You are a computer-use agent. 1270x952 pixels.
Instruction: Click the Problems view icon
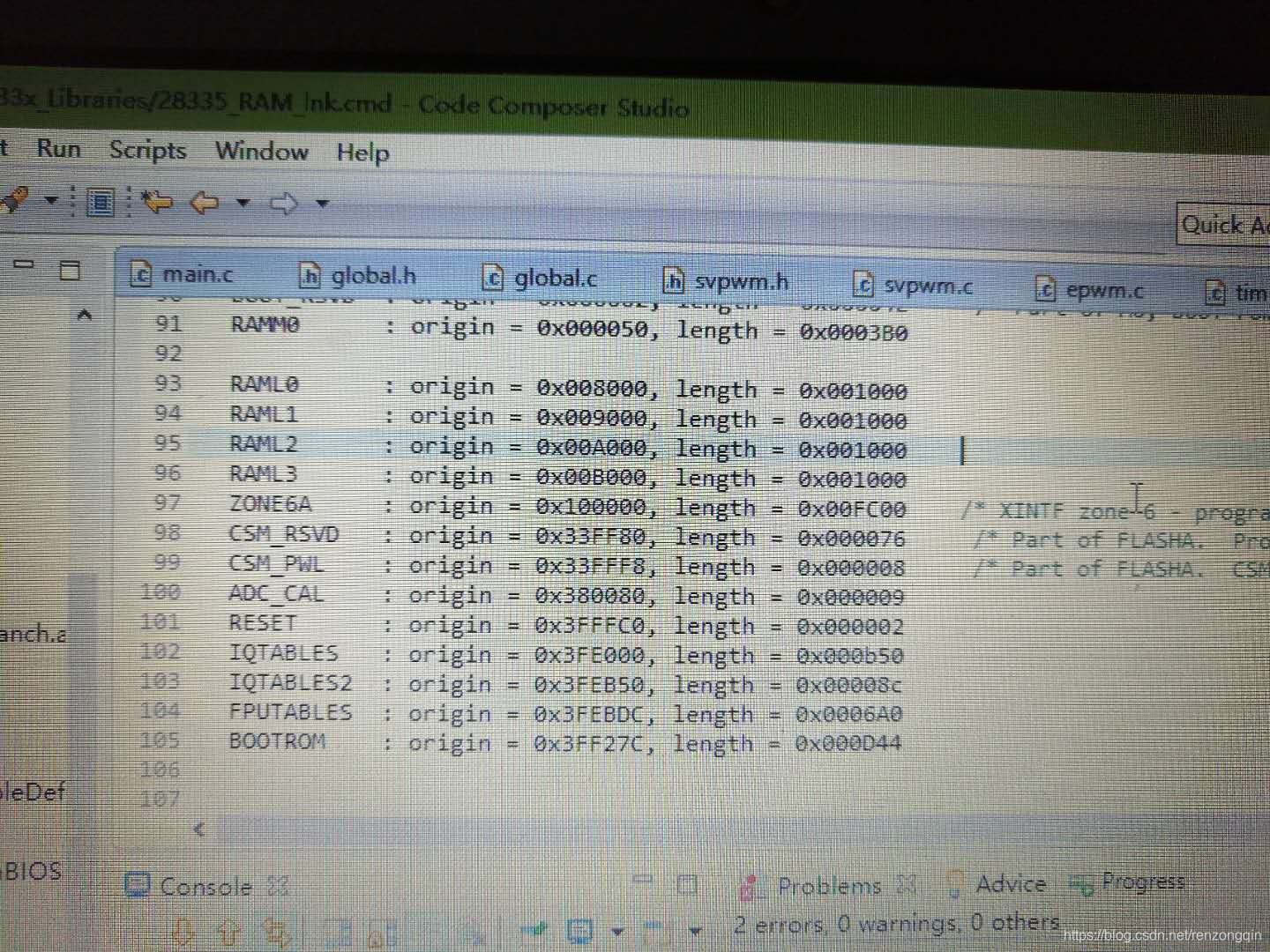[752, 887]
